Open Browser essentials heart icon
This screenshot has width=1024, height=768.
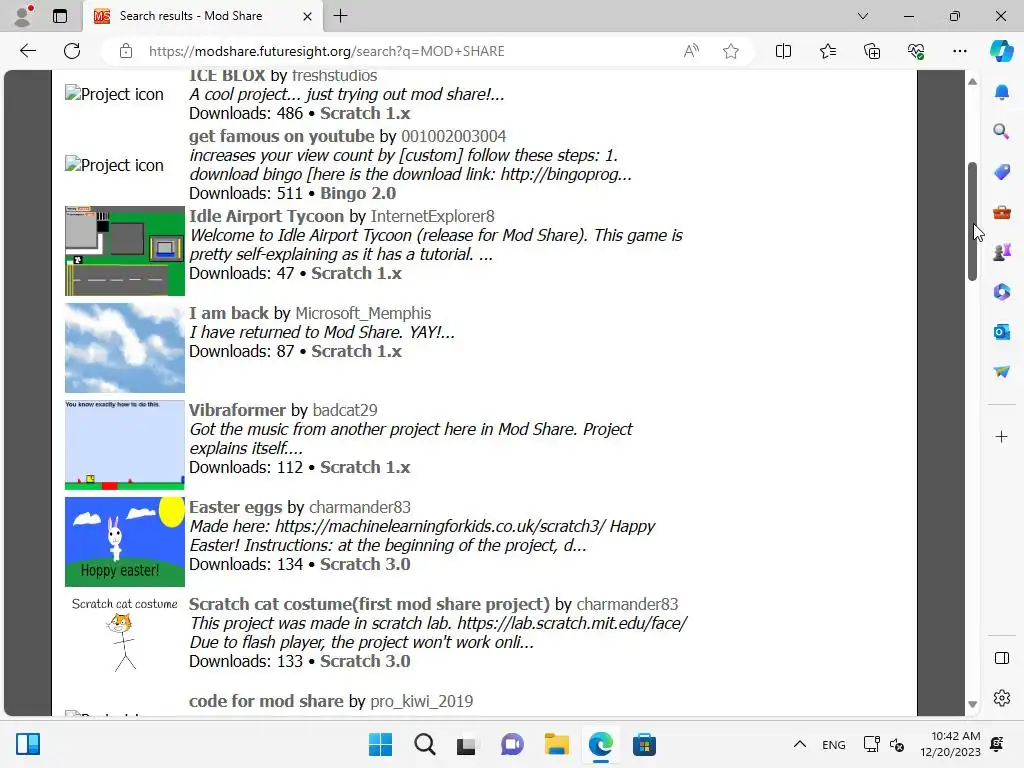click(x=916, y=51)
